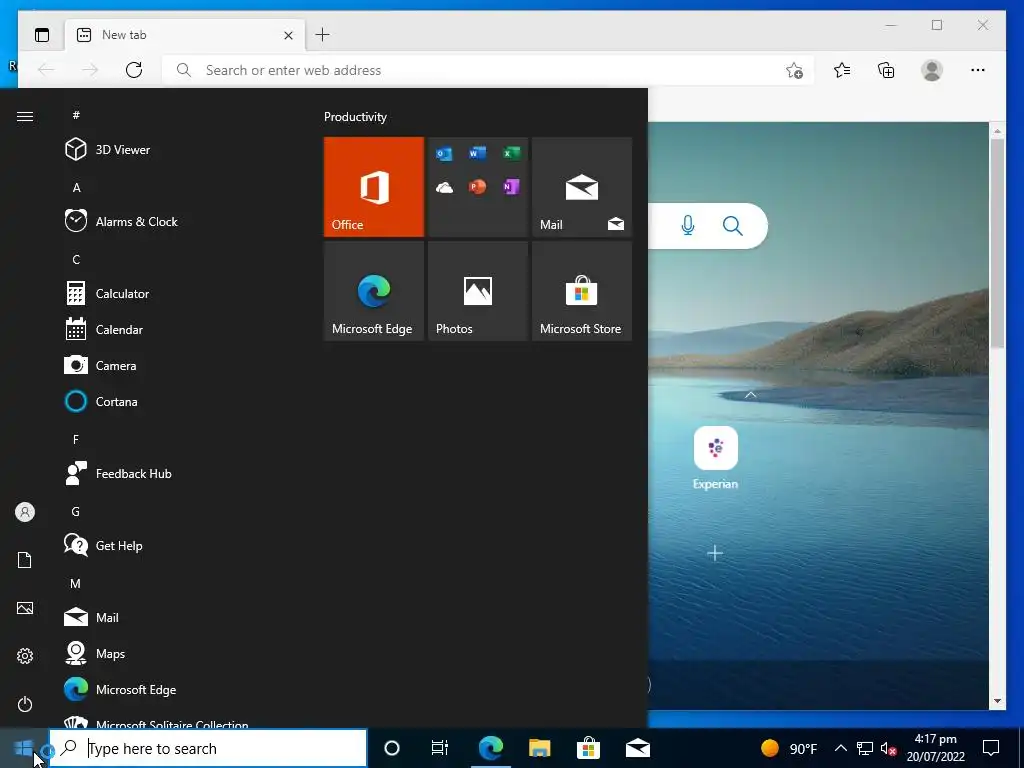Open PowerPoint in the Office folder tile
1024x768 pixels.
(477, 187)
